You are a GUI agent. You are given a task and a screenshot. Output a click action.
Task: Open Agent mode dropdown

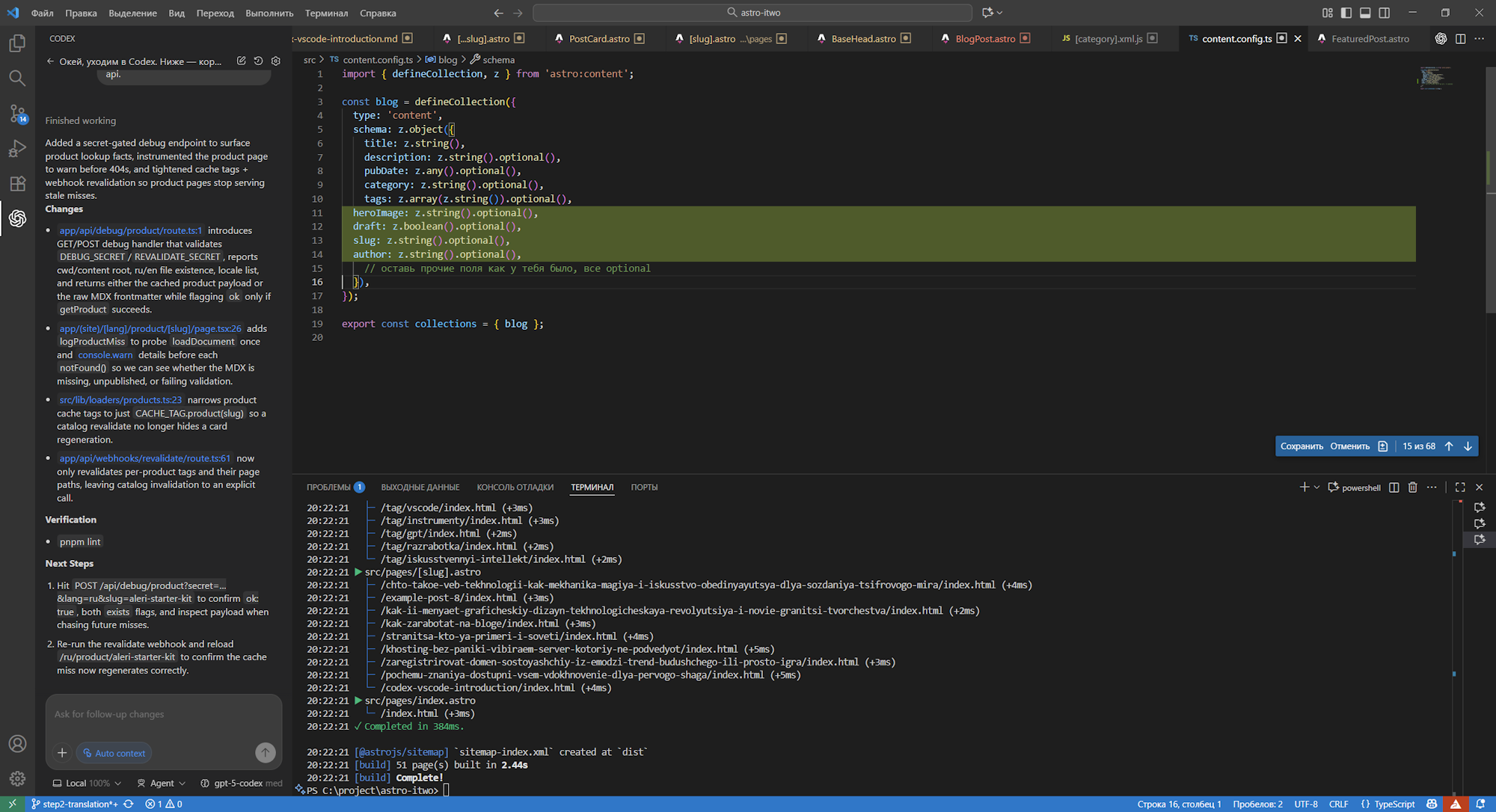click(x=162, y=784)
